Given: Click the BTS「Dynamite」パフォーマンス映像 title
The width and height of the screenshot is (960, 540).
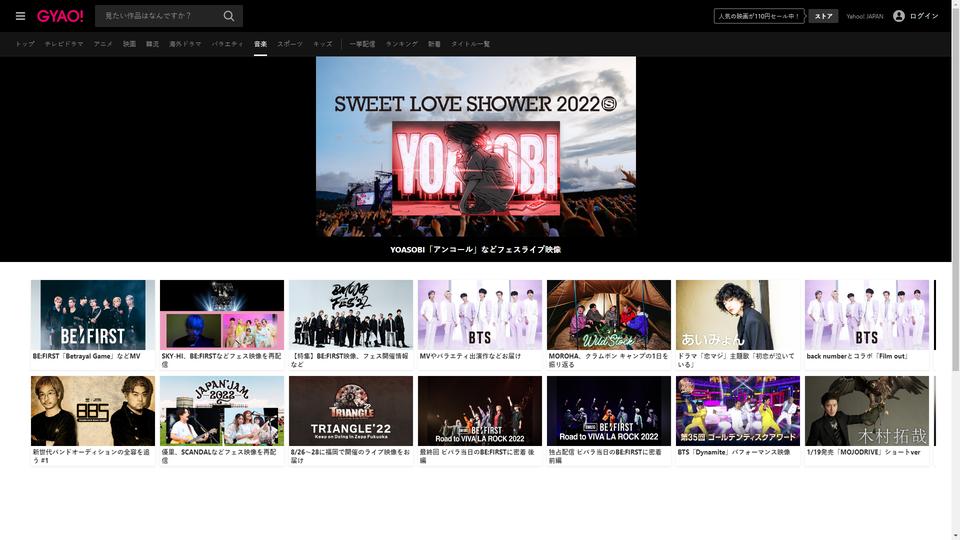Looking at the screenshot, I should 733,452.
